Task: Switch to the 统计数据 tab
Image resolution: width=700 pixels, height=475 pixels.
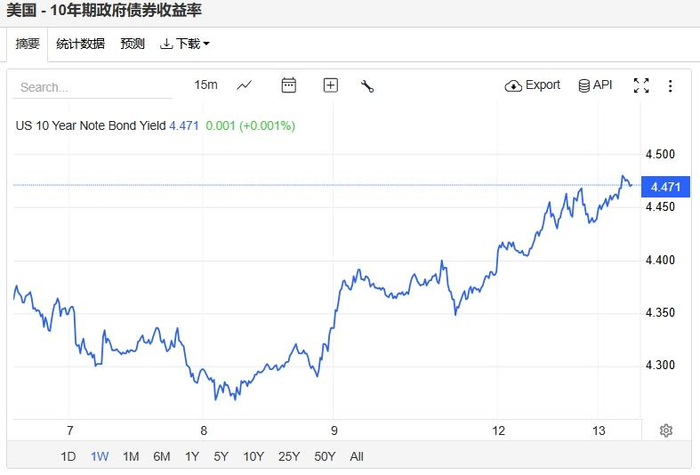Action: point(80,44)
